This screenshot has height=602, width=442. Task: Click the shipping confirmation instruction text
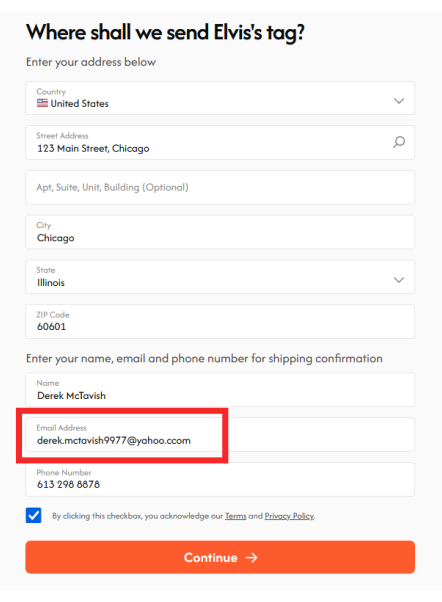[204, 359]
